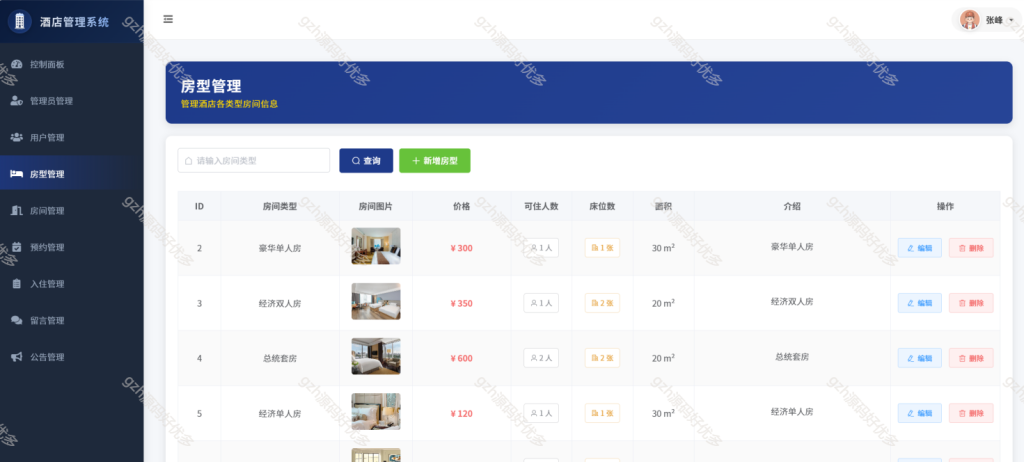Screen dimensions: 1024x462
Task: Click the 房间图片 column header
Action: coord(376,206)
